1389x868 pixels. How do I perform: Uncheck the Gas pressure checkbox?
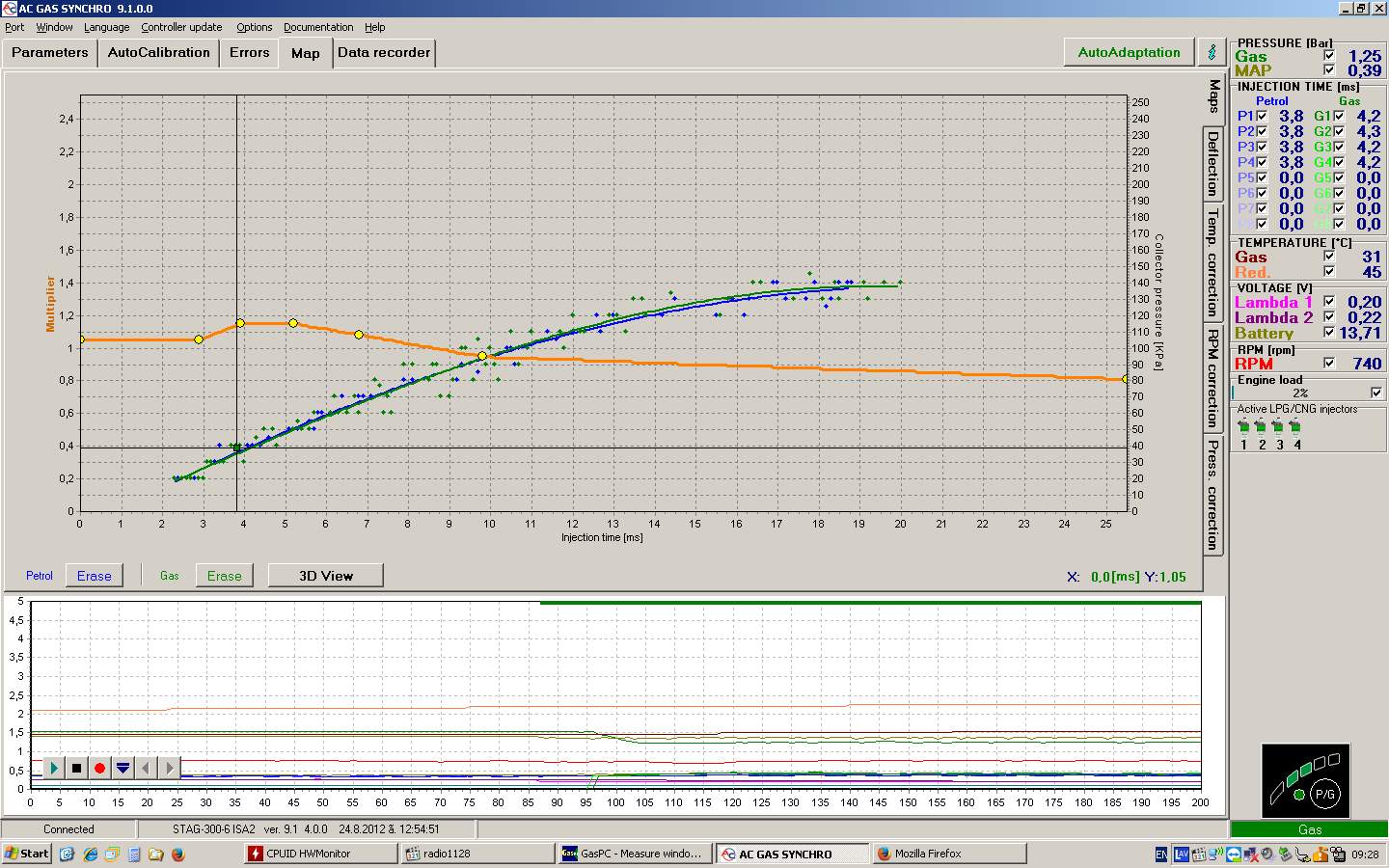click(1329, 56)
